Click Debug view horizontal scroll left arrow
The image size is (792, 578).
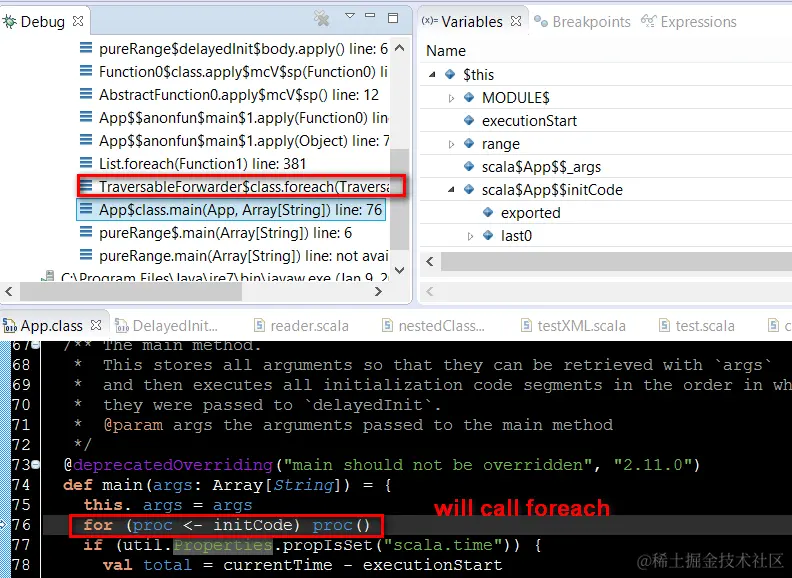pyautogui.click(x=9, y=292)
